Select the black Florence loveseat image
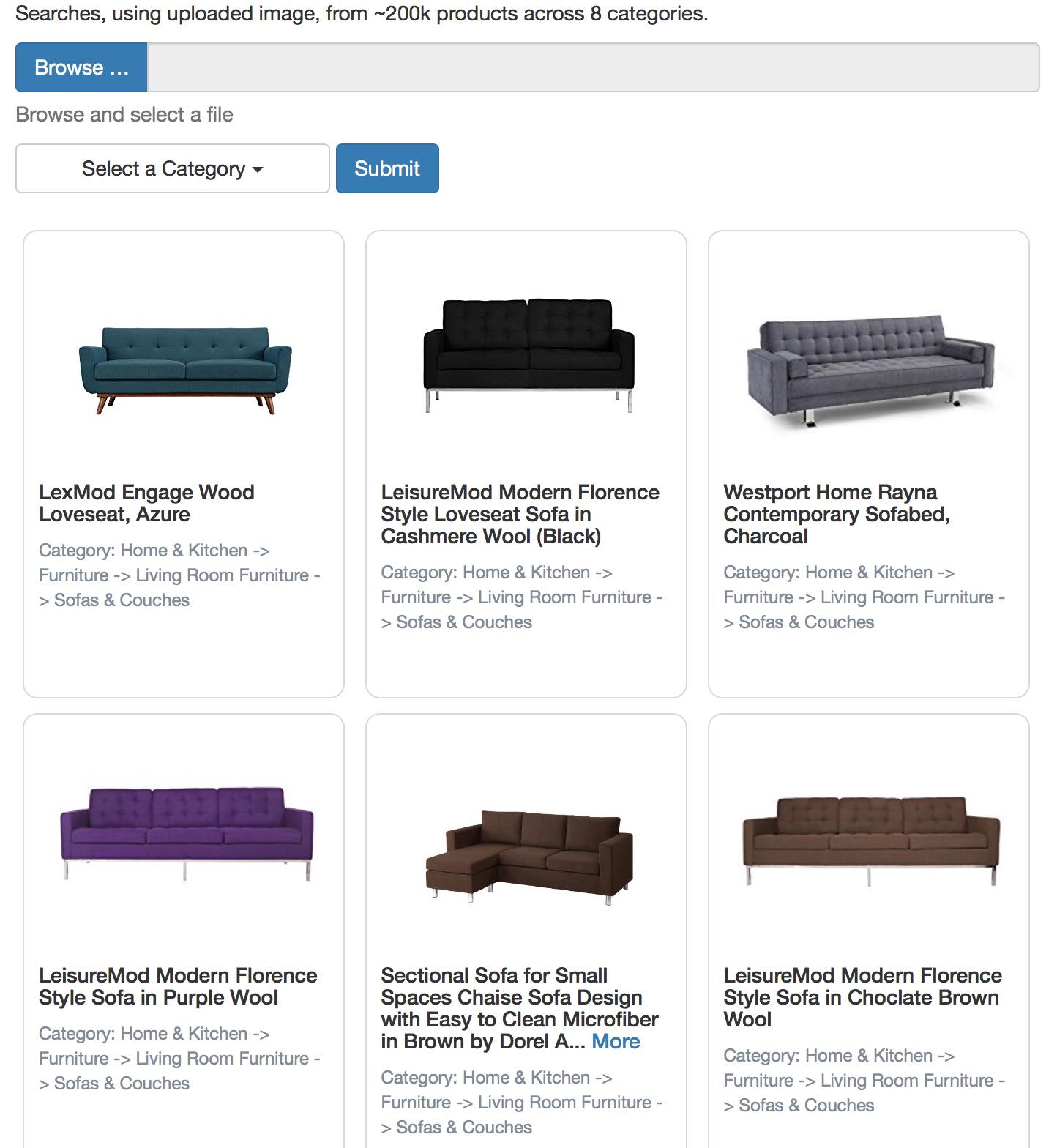The height and width of the screenshot is (1148, 1057). [x=528, y=354]
